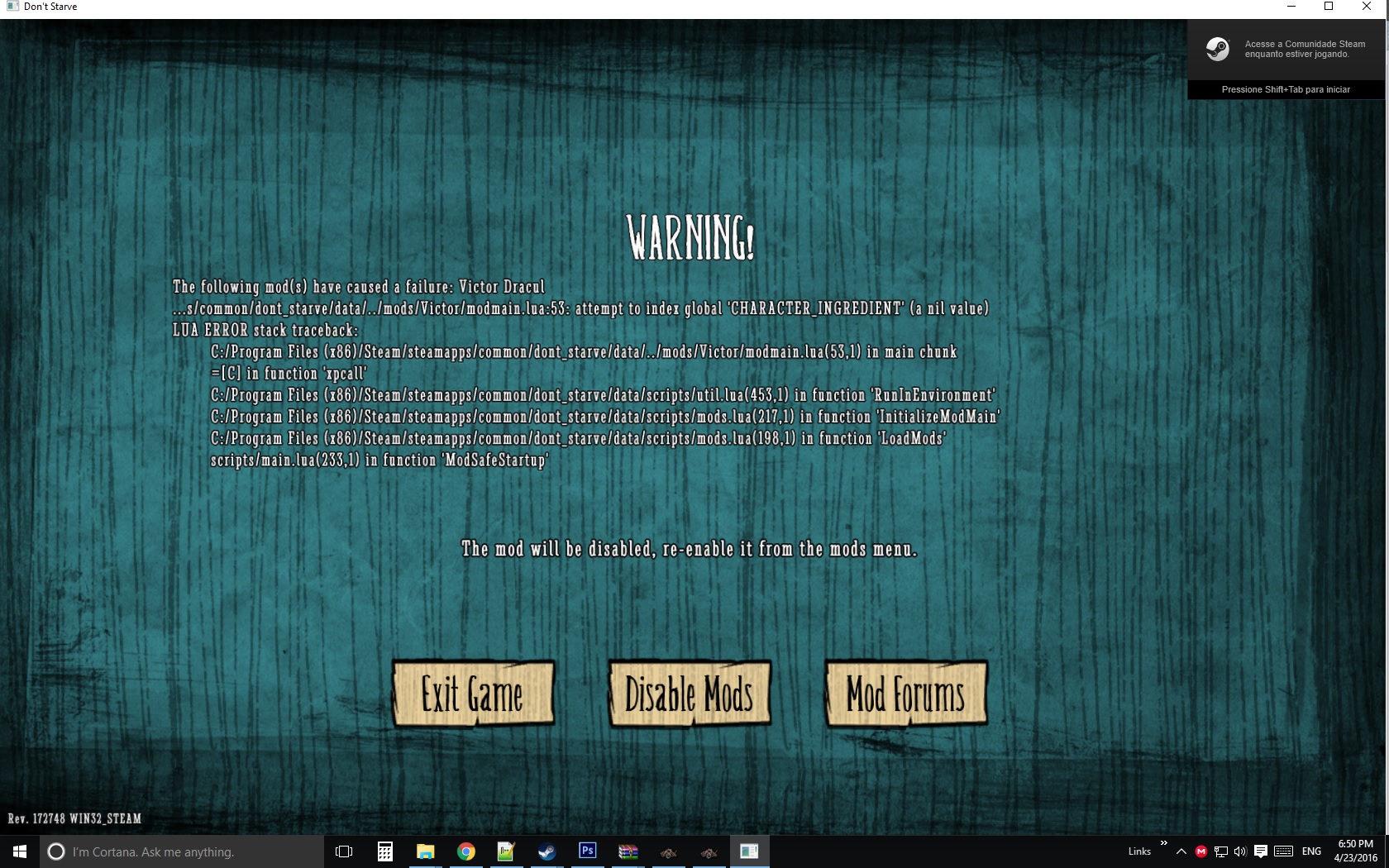Open the Mod Forums button
This screenshot has height=868, width=1389.
tap(906, 693)
